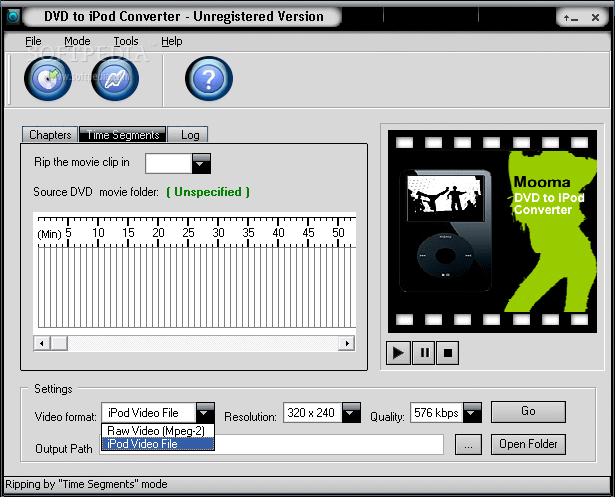Viewport: 615px width, 497px height.
Task: Click the 25 minute mark on the ruler
Action: point(188,233)
